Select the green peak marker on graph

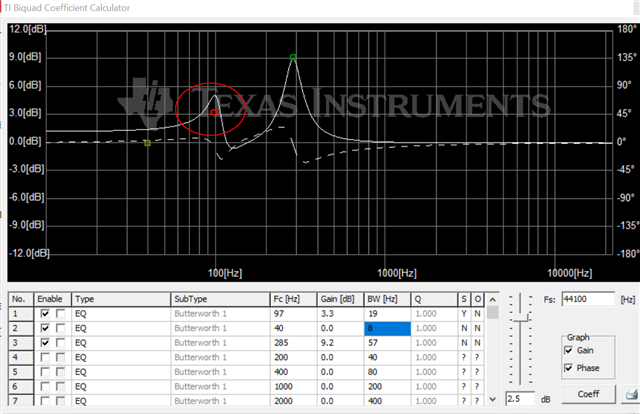pos(293,57)
